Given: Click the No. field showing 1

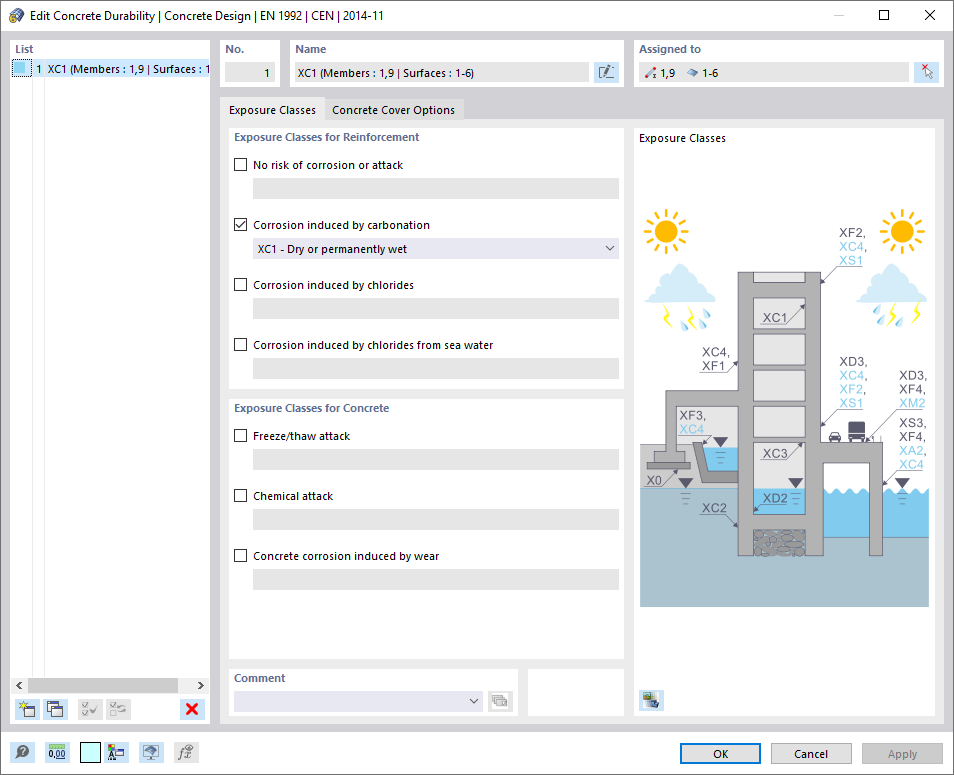Looking at the screenshot, I should point(250,72).
